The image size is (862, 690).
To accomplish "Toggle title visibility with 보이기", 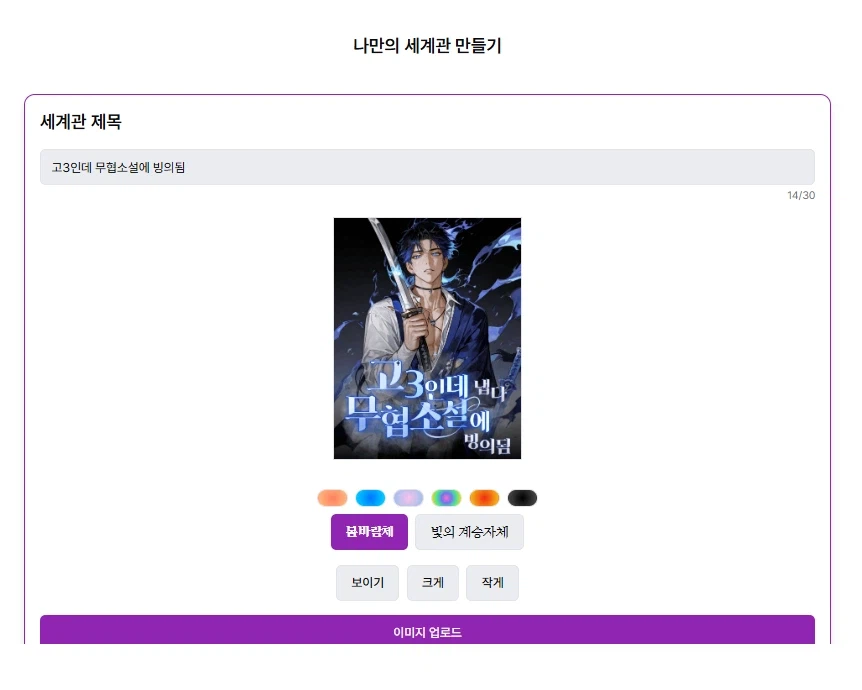I will [x=367, y=582].
